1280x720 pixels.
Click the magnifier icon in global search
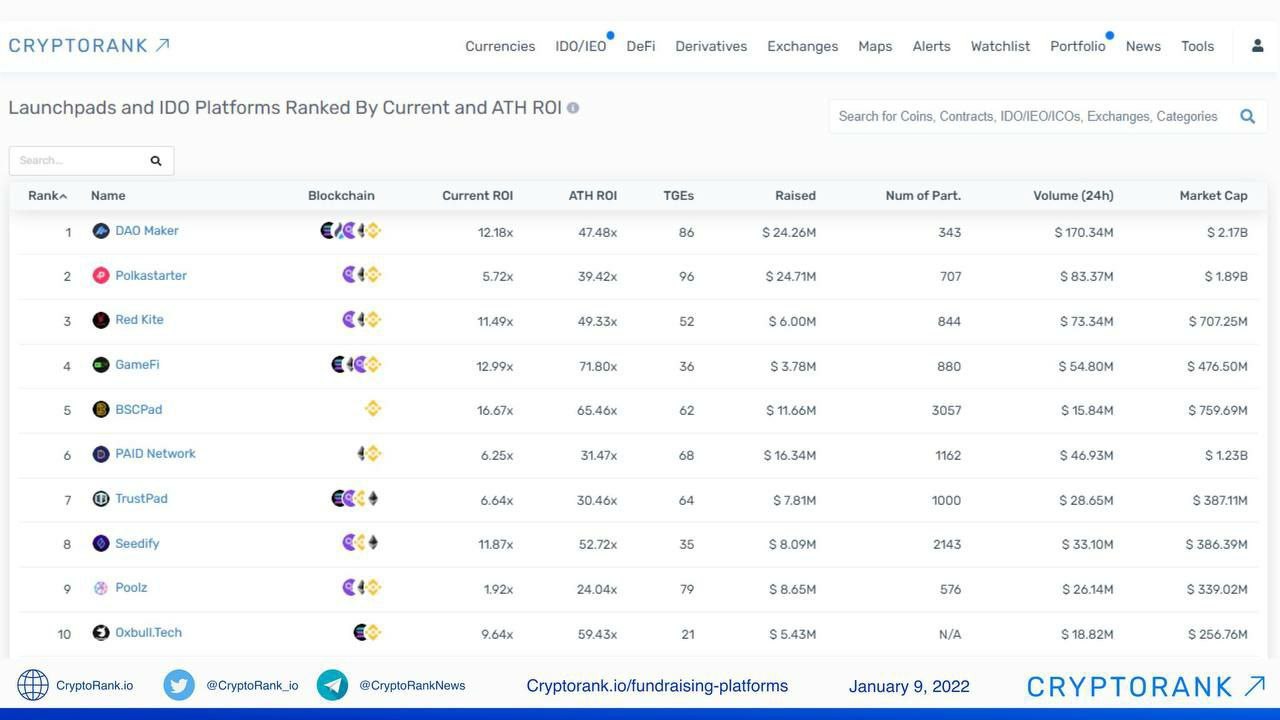(x=1247, y=116)
